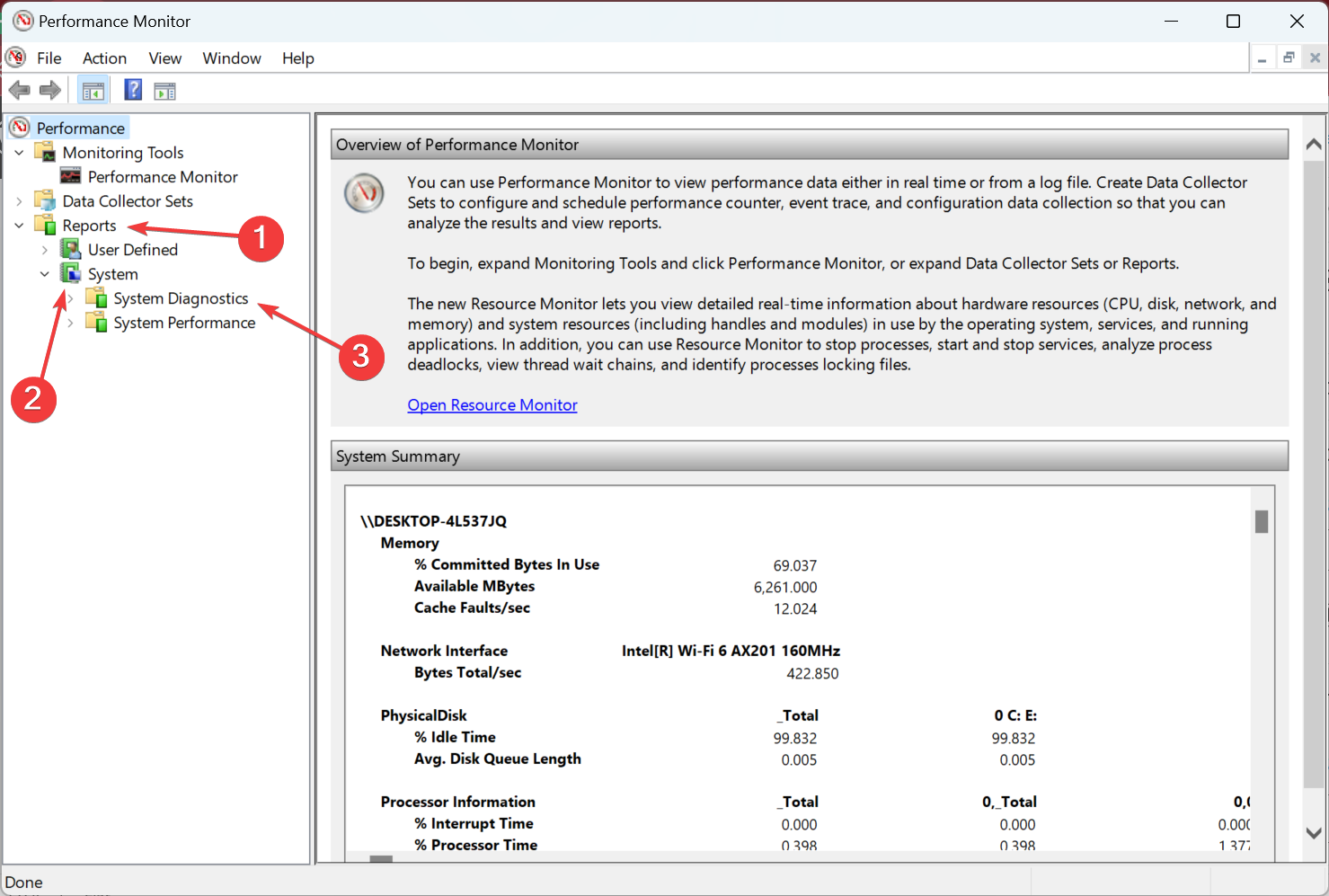Select Data Collector Sets tree item
The height and width of the screenshot is (896, 1329).
pos(128,201)
